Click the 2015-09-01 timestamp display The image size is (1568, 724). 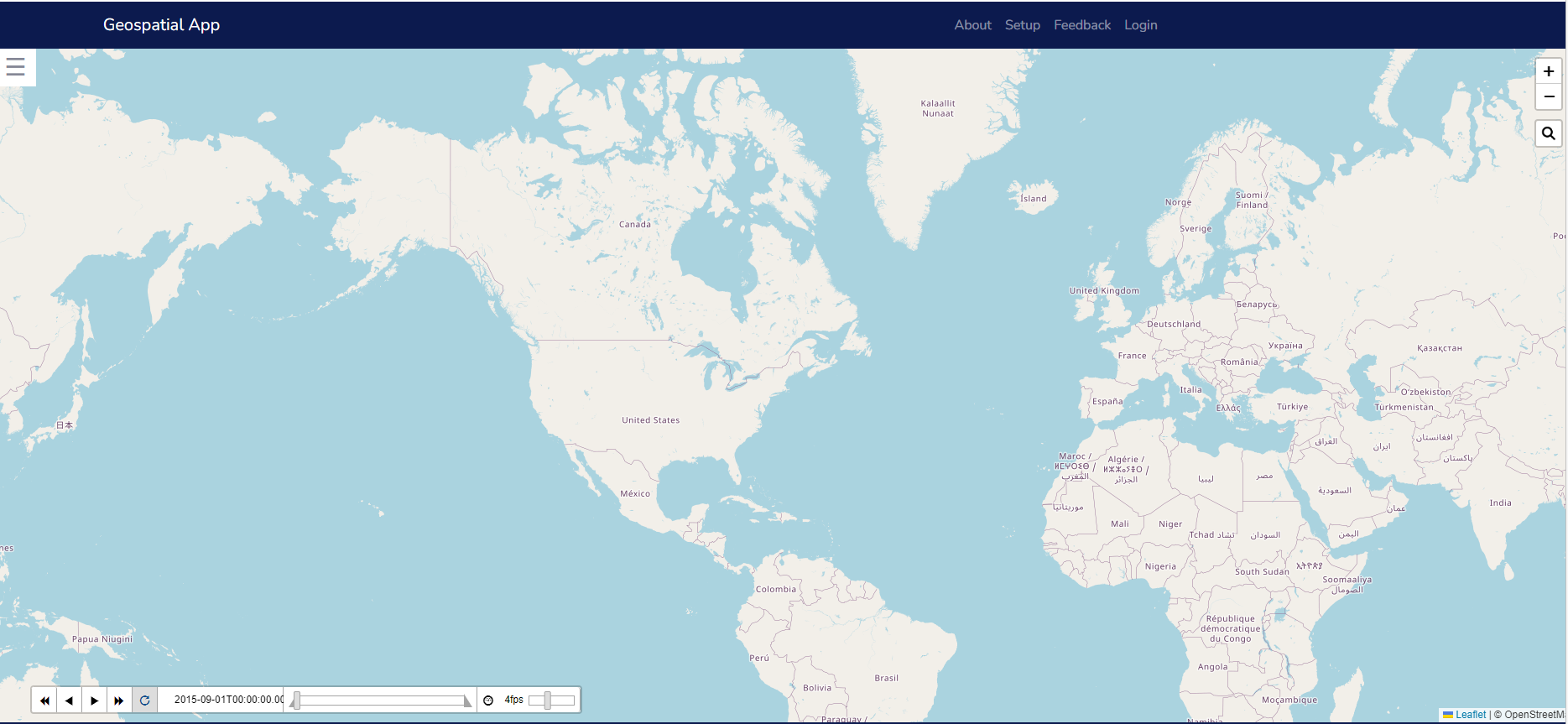pyautogui.click(x=227, y=700)
